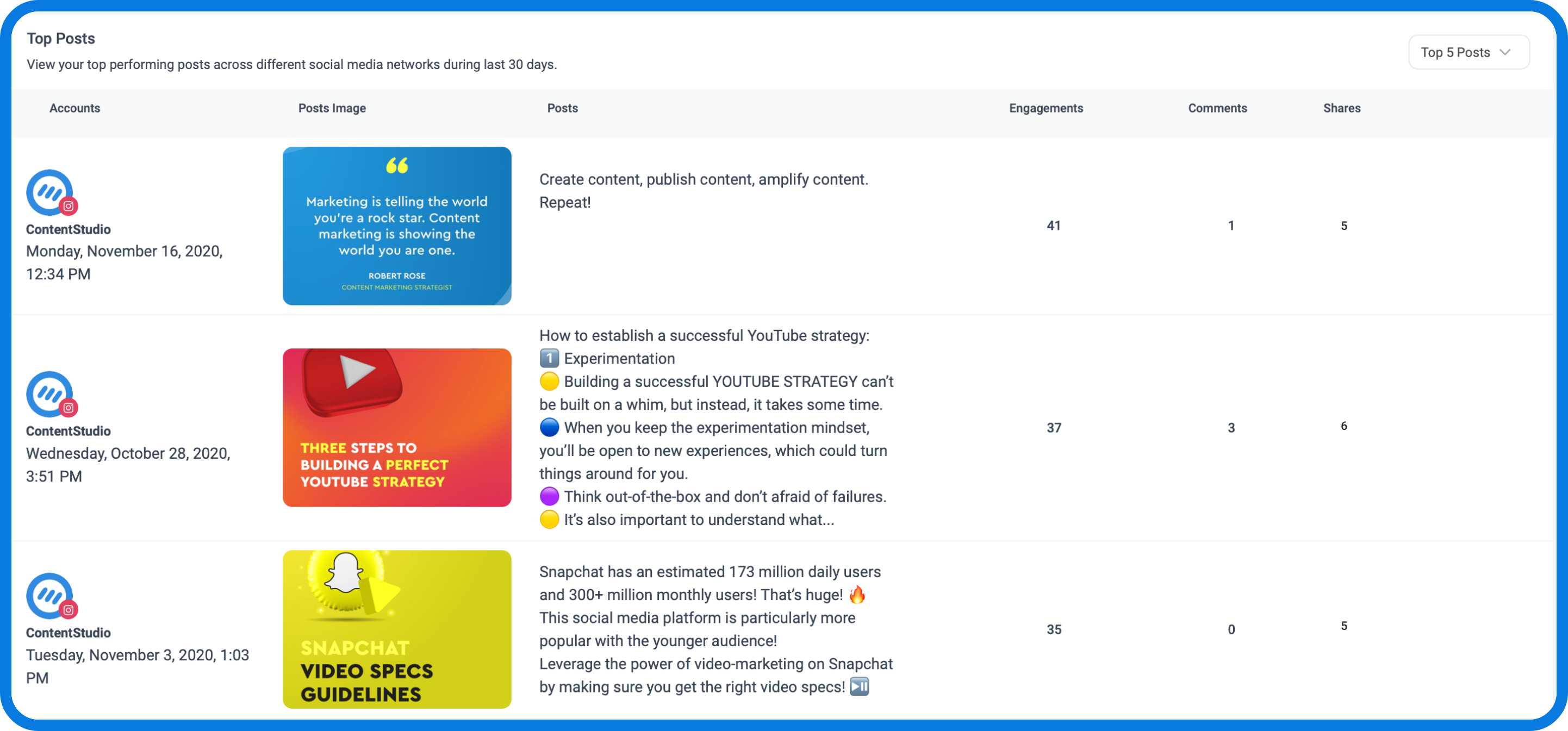This screenshot has width=1568, height=731.
Task: Click ContentStudio name above November 16 date
Action: [x=68, y=229]
